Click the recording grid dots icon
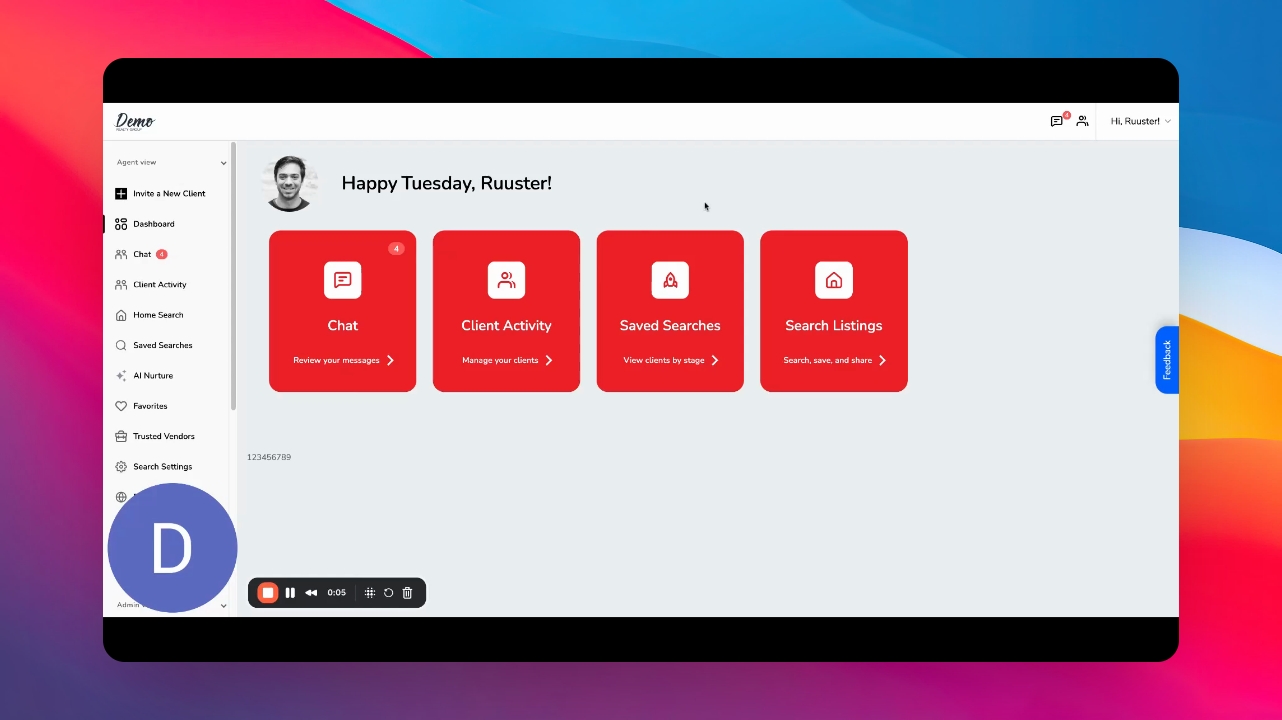1282x720 pixels. pyautogui.click(x=370, y=593)
